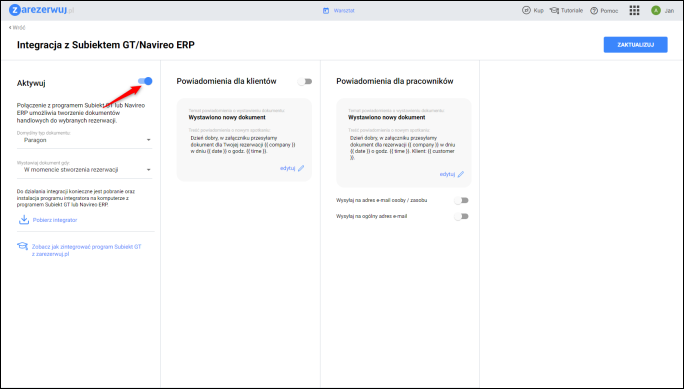Click the Jan user avatar

tap(656, 10)
